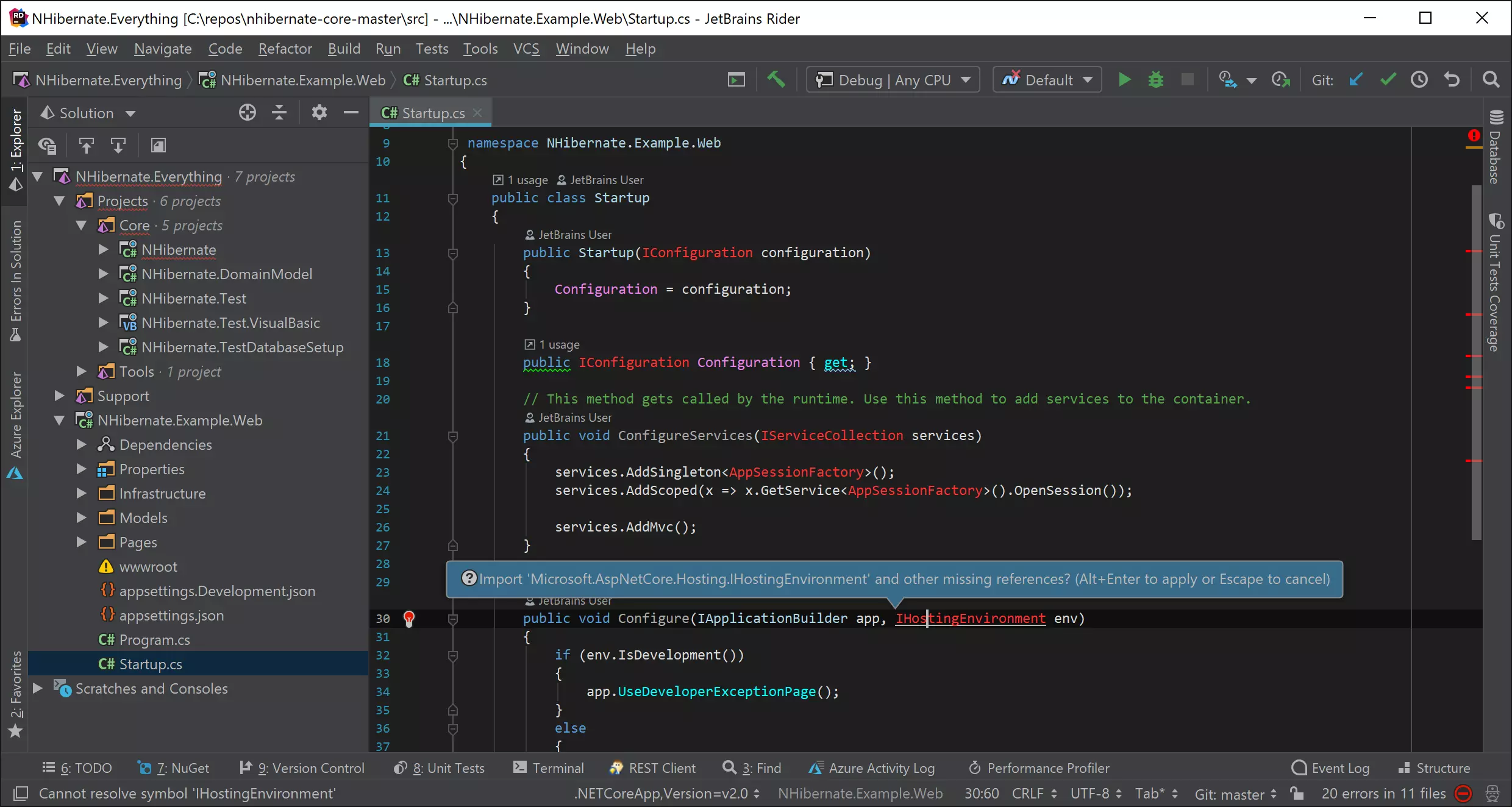Click the line 30 breakpoint marker

[409, 618]
